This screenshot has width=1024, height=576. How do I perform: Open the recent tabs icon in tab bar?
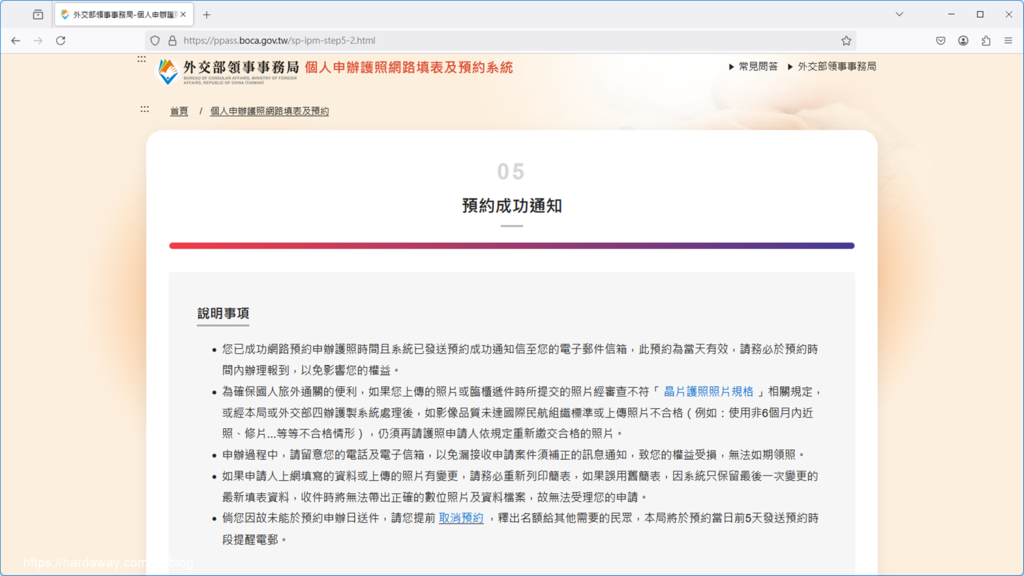pyautogui.click(x=38, y=14)
